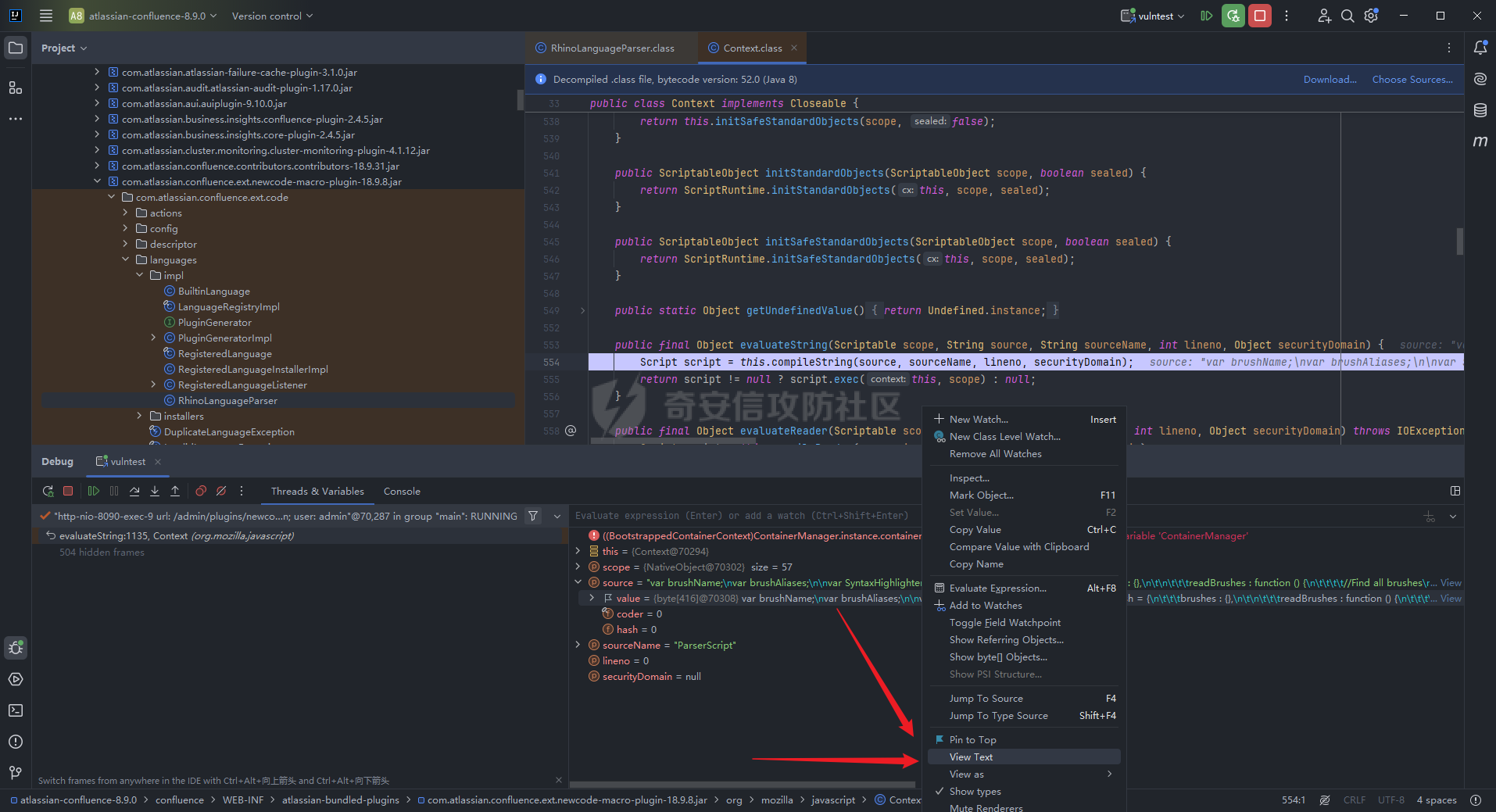Screen dimensions: 1496x812
Task: Select View Text in context menu
Action: (971, 757)
